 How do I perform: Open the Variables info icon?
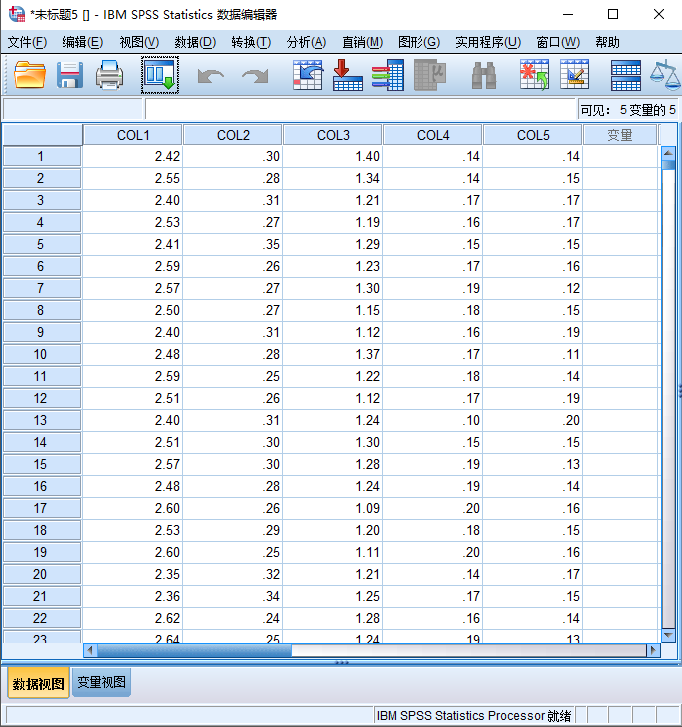pos(388,75)
